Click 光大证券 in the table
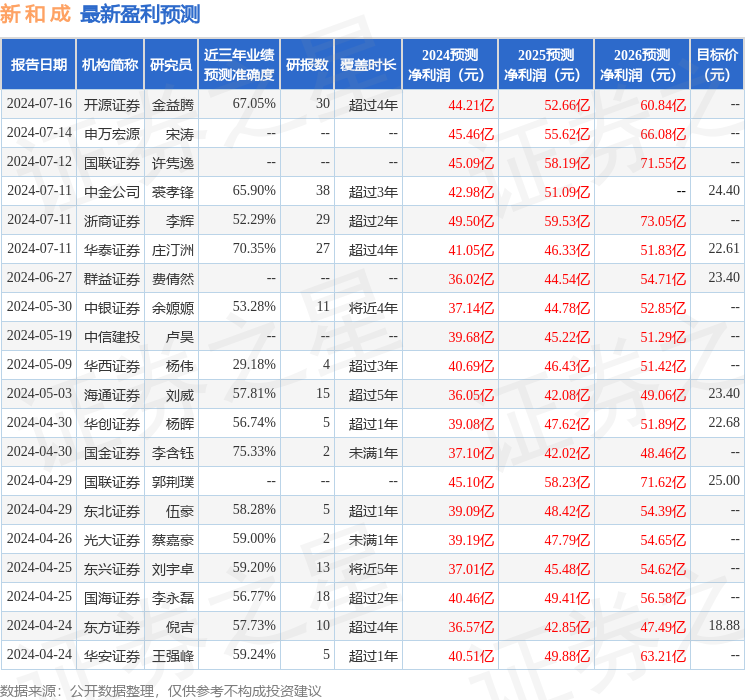The width and height of the screenshot is (745, 700). [112, 540]
